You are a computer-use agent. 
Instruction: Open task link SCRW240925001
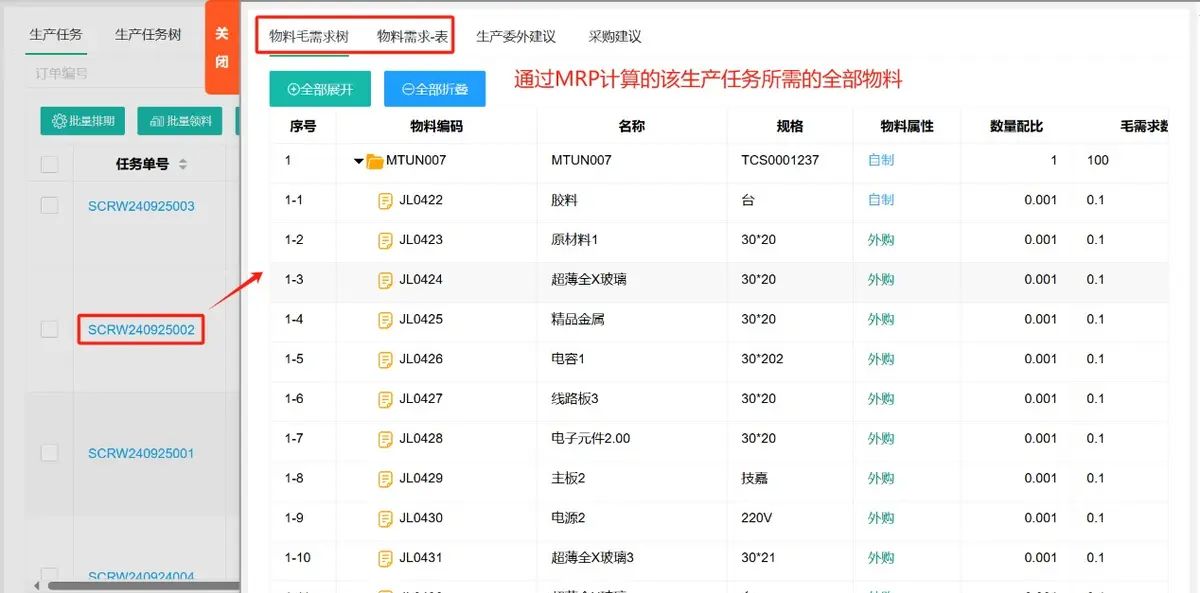pyautogui.click(x=141, y=453)
